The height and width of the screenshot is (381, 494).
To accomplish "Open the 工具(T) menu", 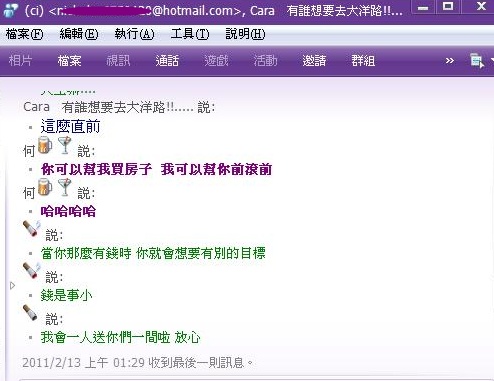I will [190, 34].
